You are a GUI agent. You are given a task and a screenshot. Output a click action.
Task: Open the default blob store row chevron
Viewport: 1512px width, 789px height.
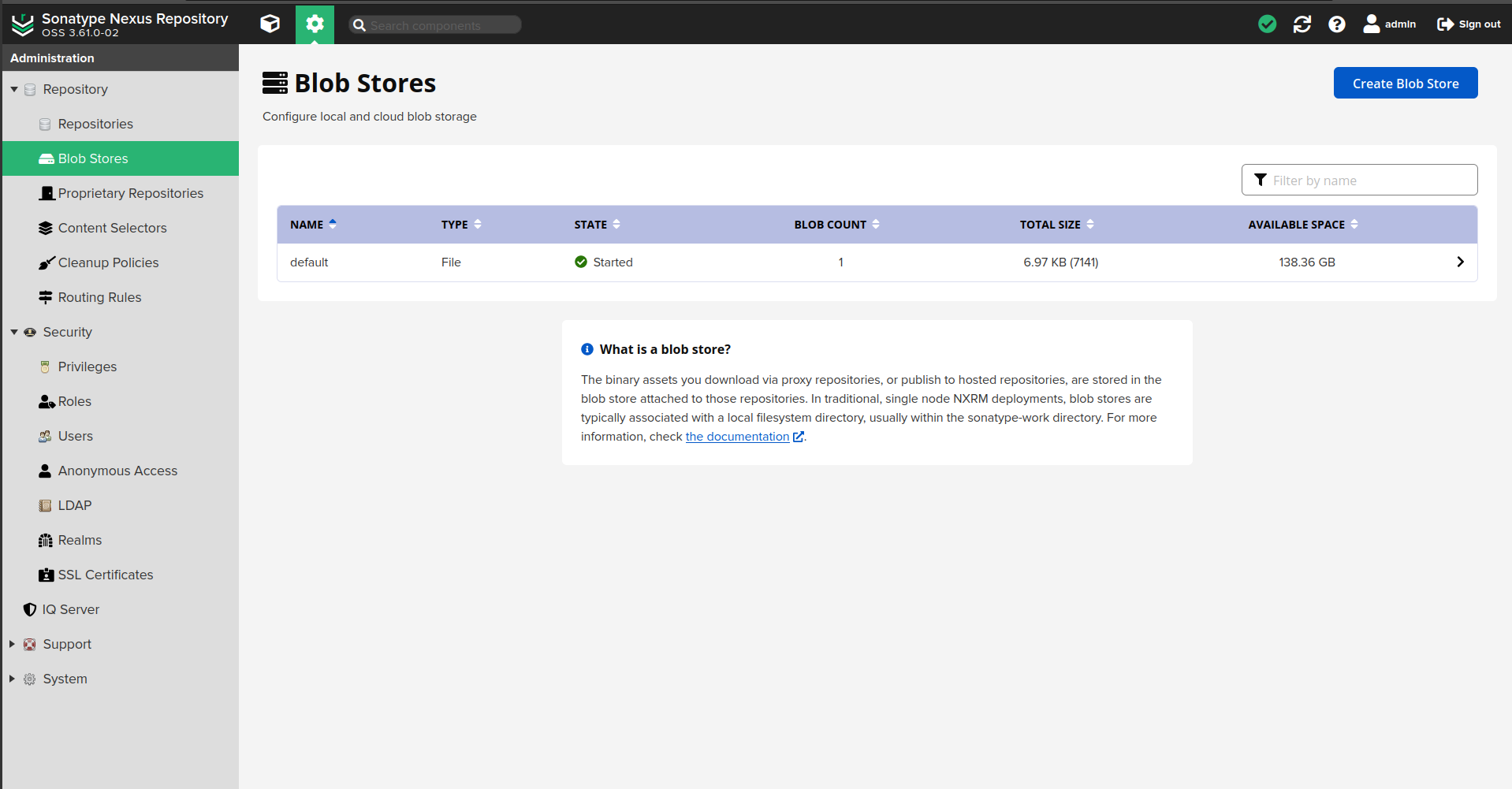point(1460,262)
